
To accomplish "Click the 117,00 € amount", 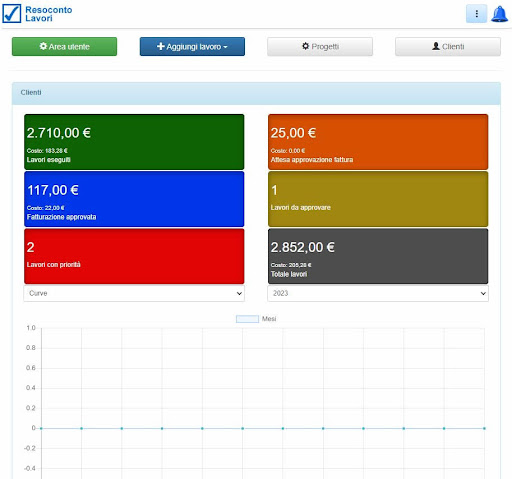I will (53, 190).
